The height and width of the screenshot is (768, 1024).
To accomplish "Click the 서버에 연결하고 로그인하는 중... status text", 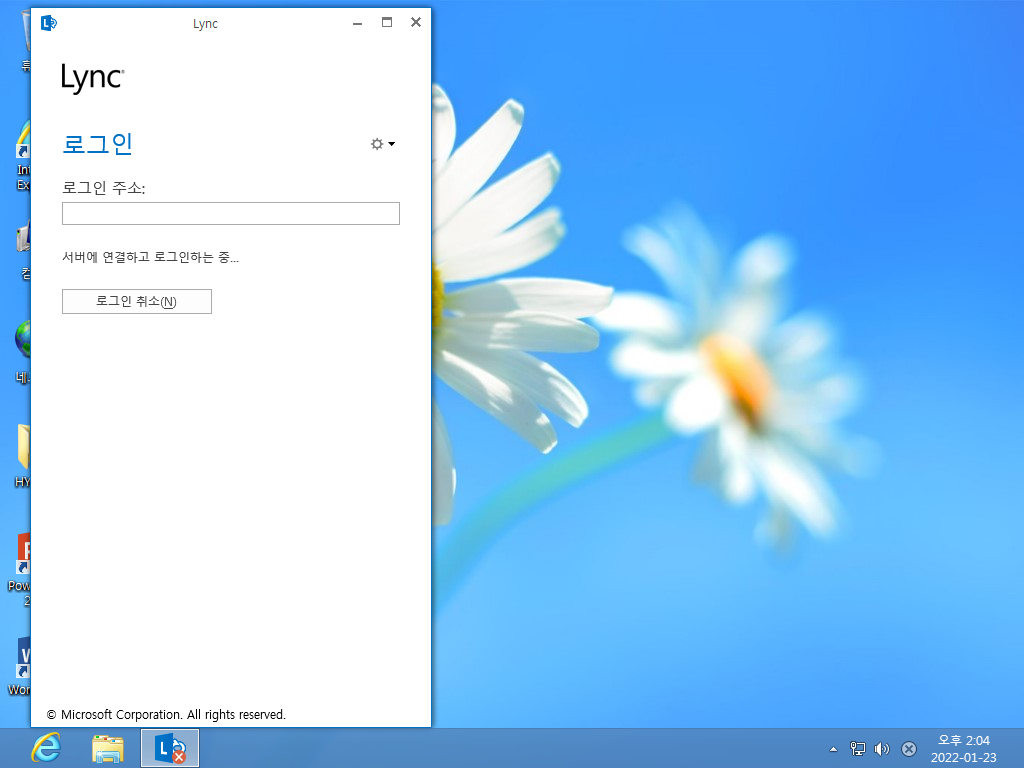I will pyautogui.click(x=150, y=257).
